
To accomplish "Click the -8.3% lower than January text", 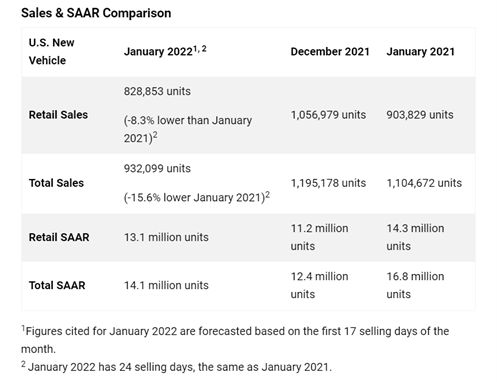I will tap(188, 120).
